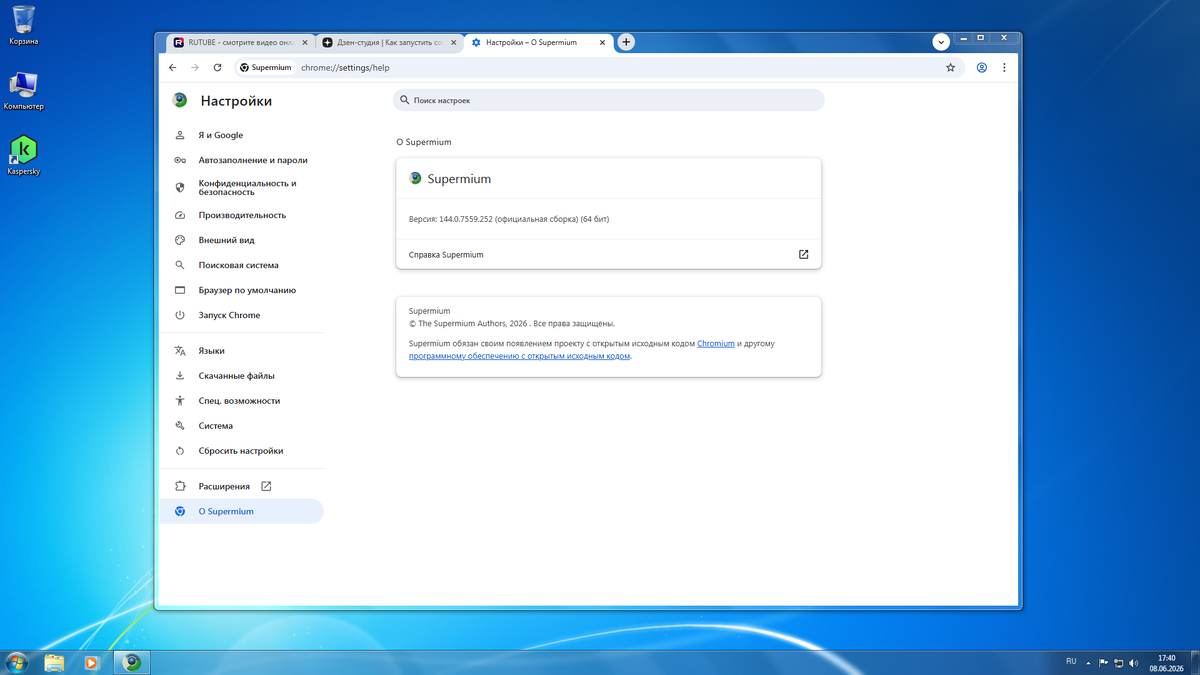This screenshot has height=675, width=1200.
Task: Click the Настройки heading logo
Action: (180, 100)
